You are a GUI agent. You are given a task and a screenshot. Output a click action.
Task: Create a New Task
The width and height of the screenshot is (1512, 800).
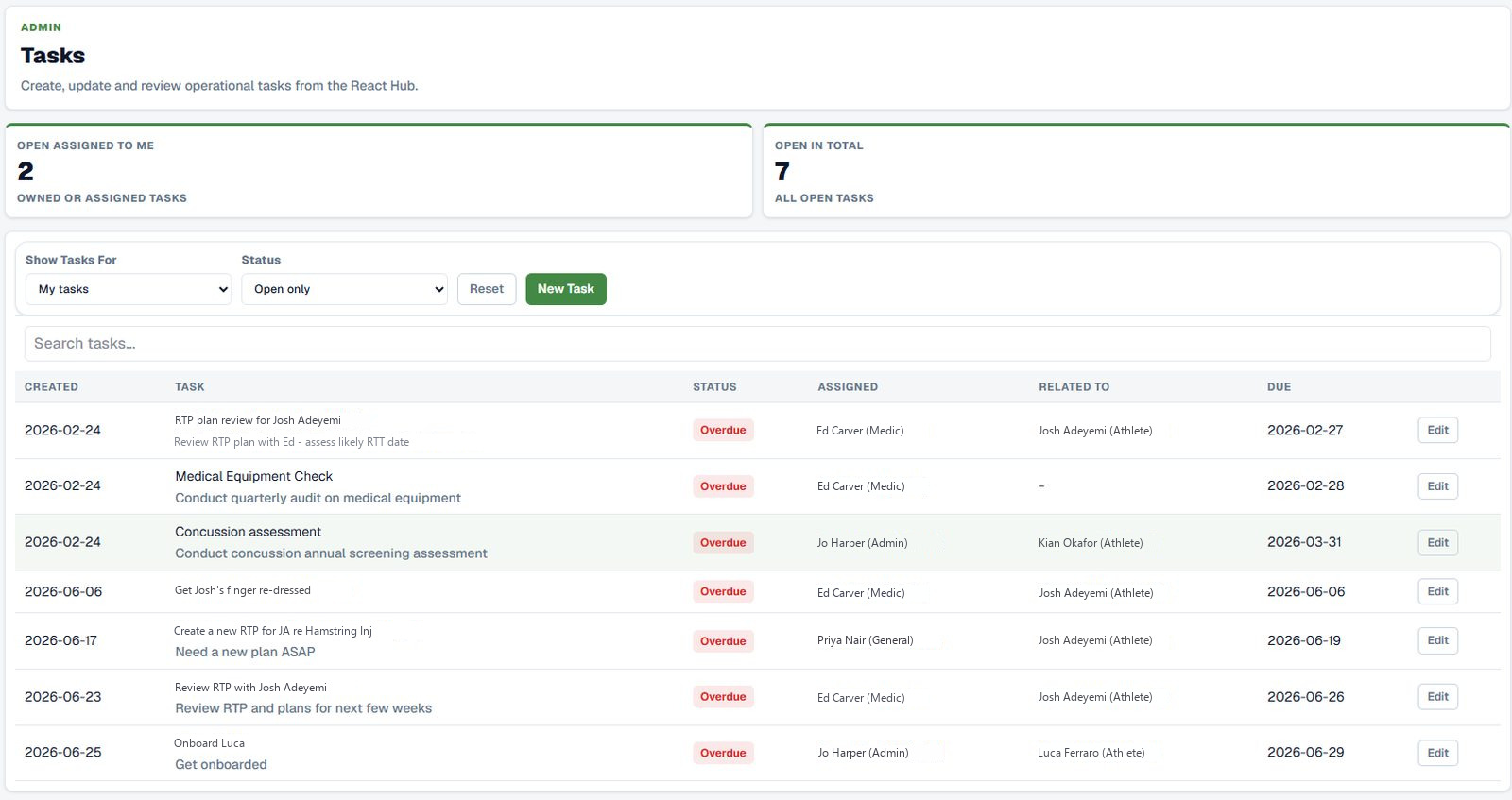click(x=566, y=289)
